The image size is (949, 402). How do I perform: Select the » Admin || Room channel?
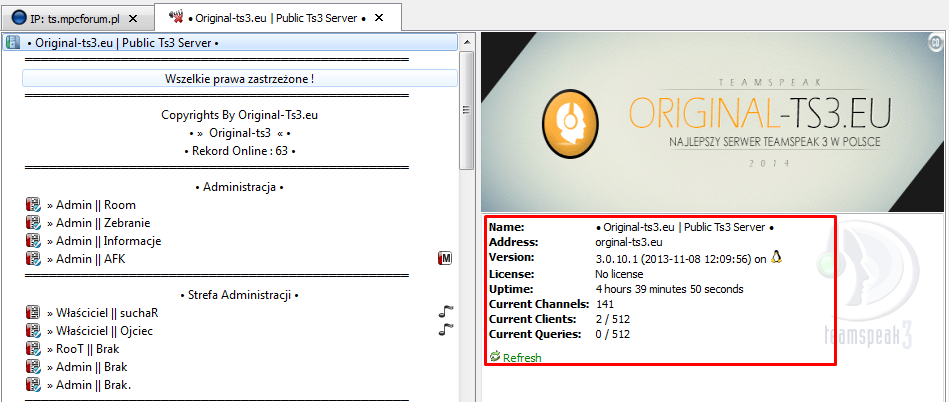tap(91, 205)
